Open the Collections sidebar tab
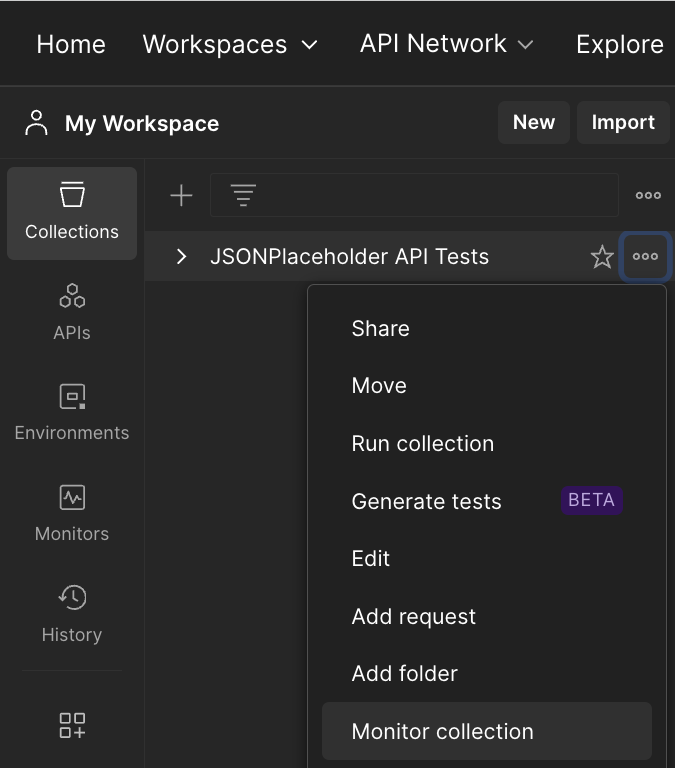The width and height of the screenshot is (675, 768). [x=72, y=212]
